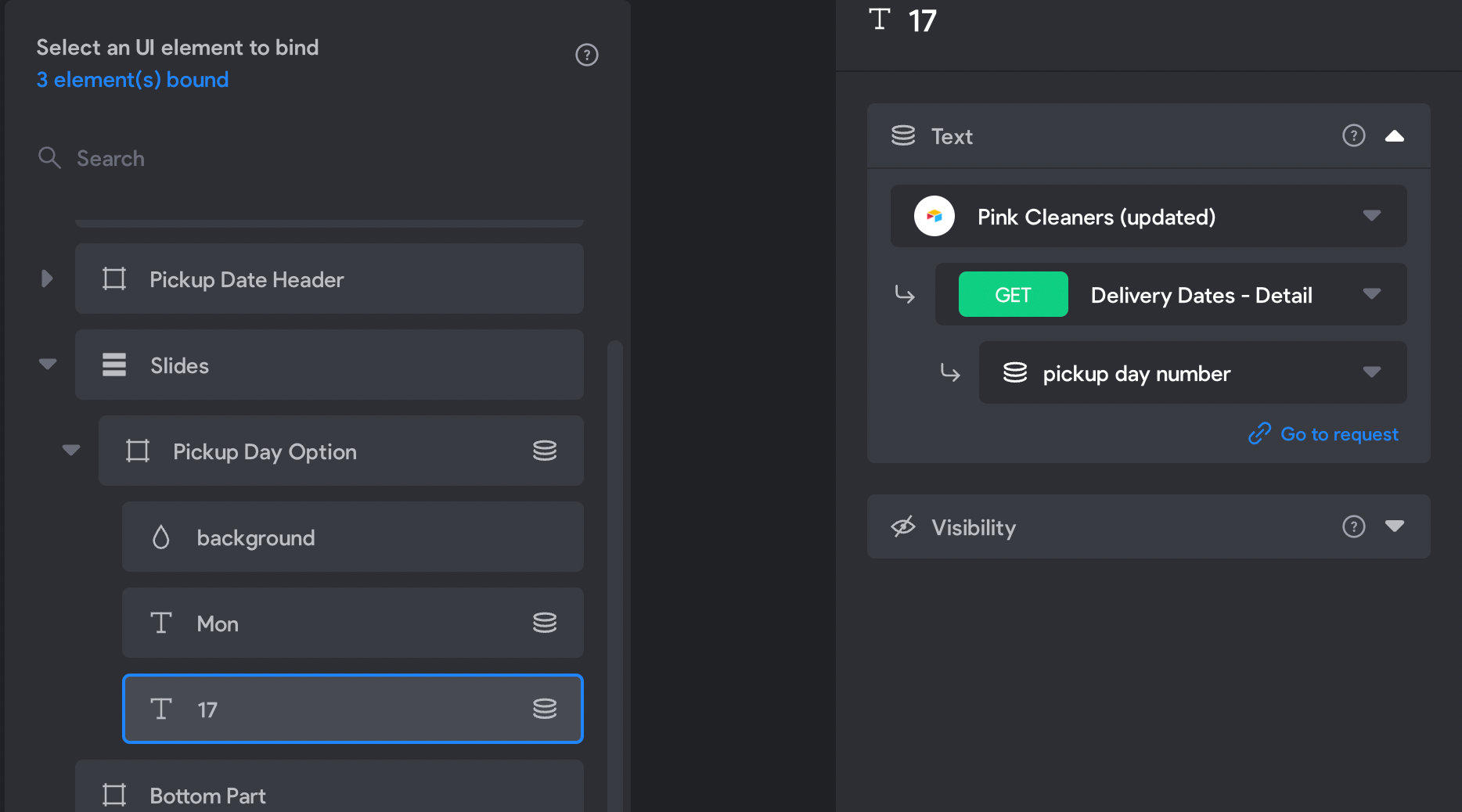Select the background layer item

tap(353, 537)
